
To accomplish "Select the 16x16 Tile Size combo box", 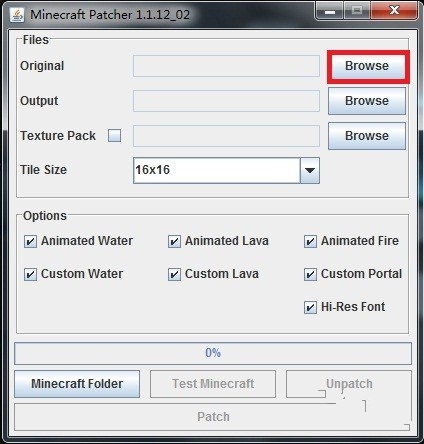I will [226, 170].
